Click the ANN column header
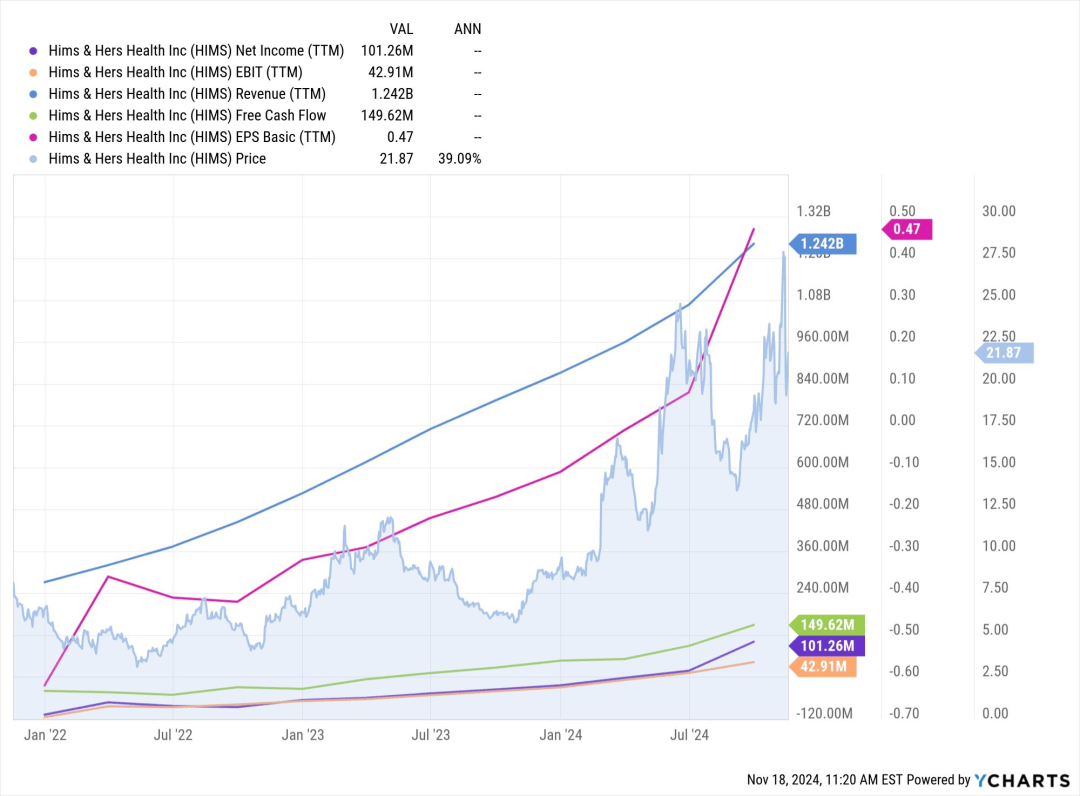This screenshot has height=796, width=1080. pos(468,29)
